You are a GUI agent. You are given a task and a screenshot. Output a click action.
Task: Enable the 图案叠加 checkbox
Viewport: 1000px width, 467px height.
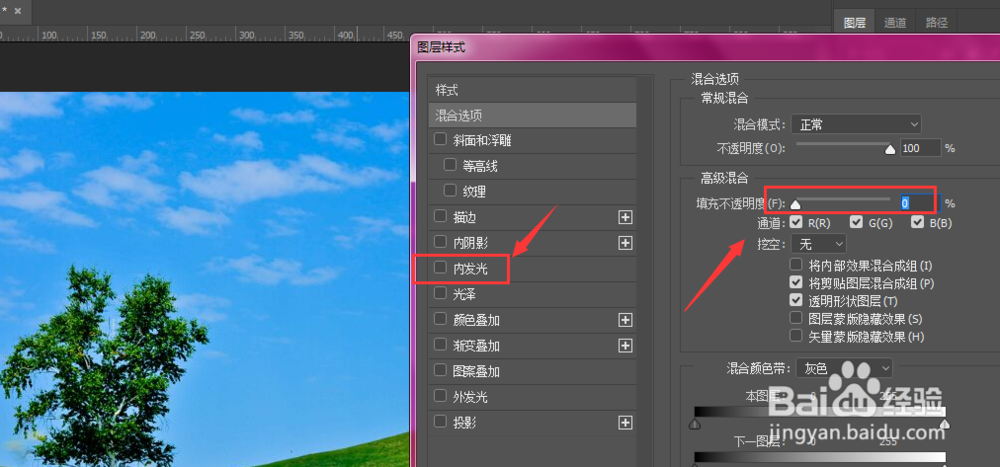440,370
